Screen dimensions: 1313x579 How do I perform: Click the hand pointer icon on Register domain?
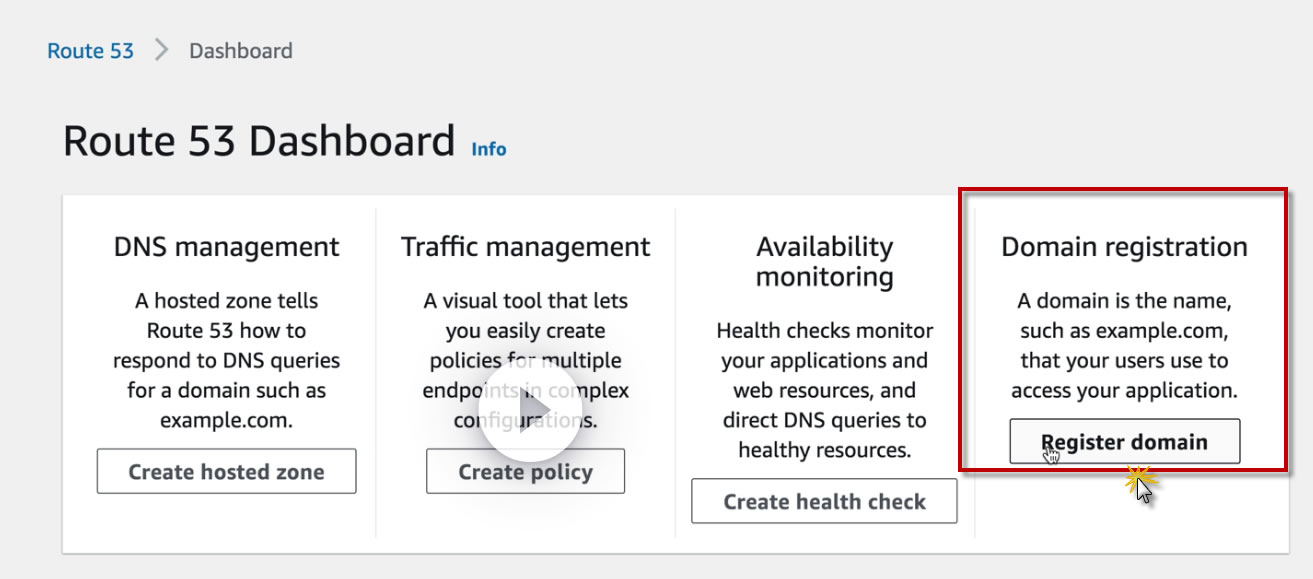point(1051,455)
